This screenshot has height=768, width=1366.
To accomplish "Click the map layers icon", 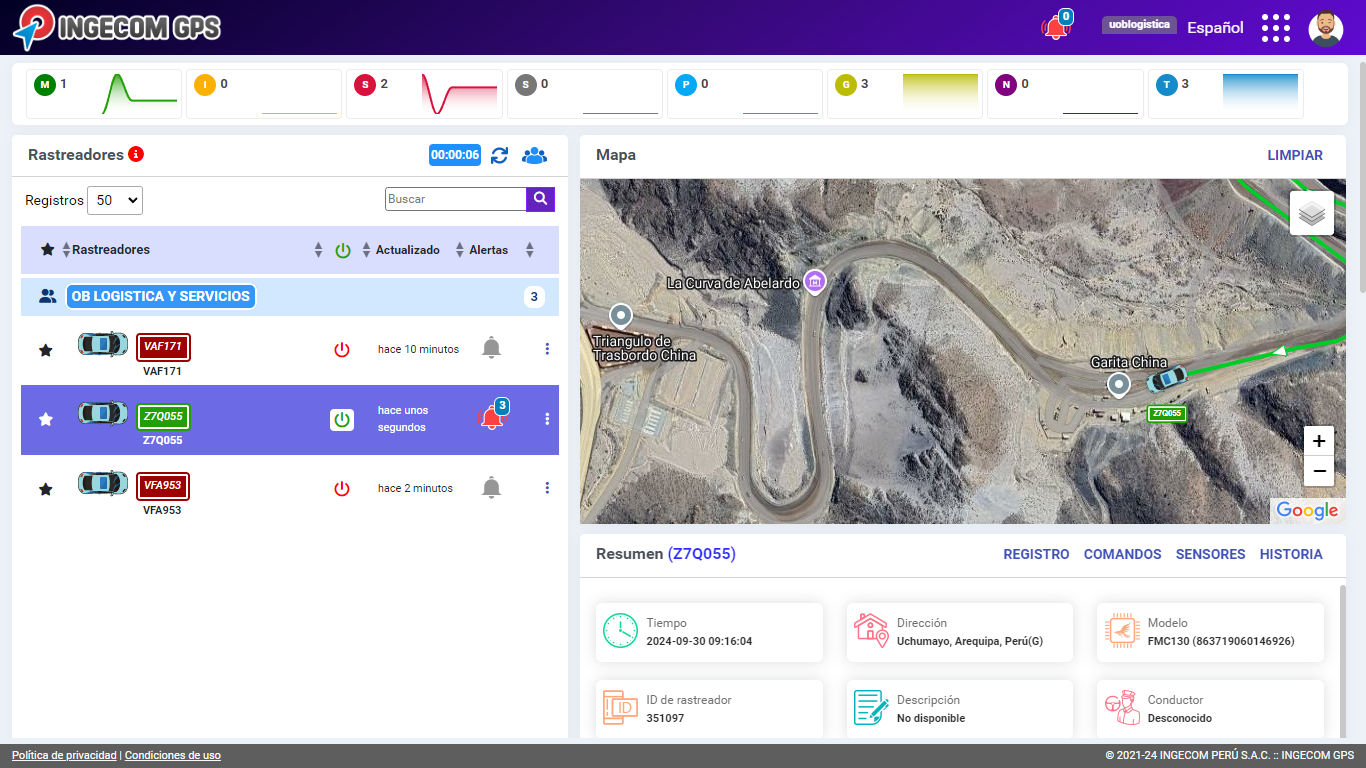I will pyautogui.click(x=1311, y=213).
